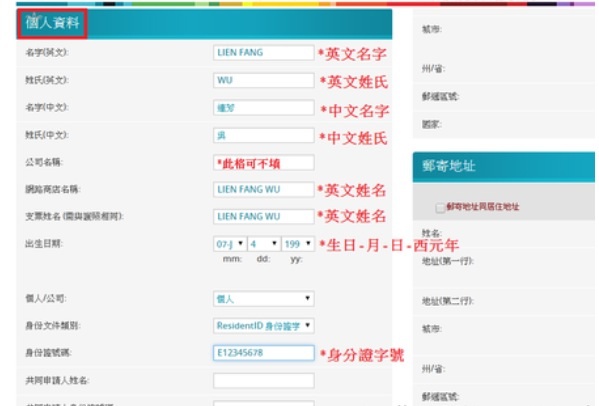The image size is (599, 406).
Task: Open the birth day dropdown showing 4
Action: (x=264, y=244)
